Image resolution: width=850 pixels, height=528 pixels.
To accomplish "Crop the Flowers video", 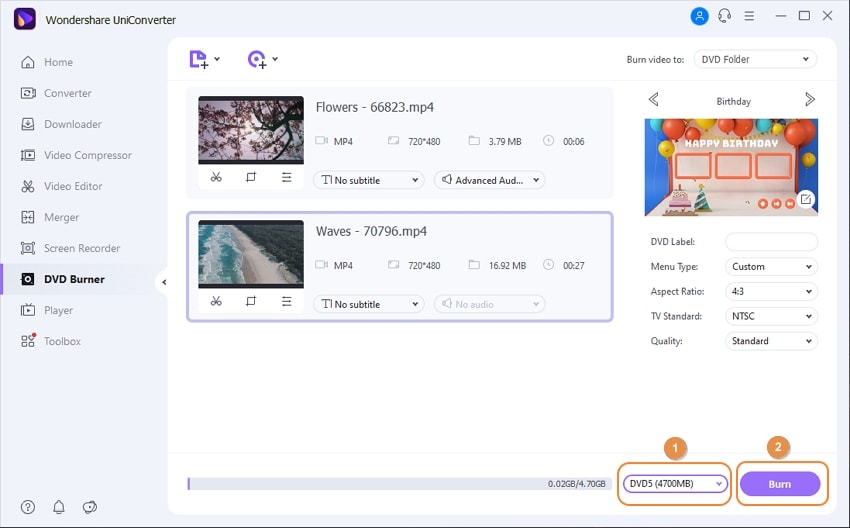I will (251, 177).
